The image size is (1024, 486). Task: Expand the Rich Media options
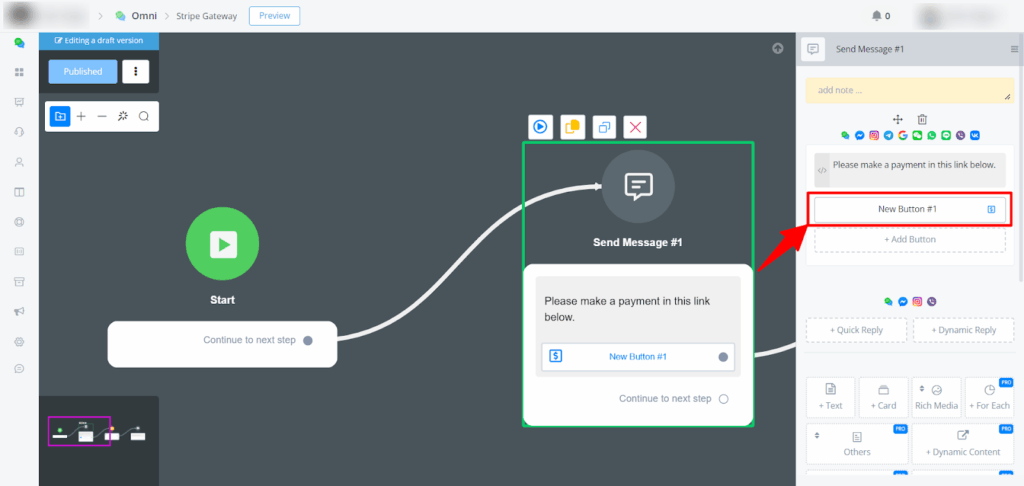936,397
